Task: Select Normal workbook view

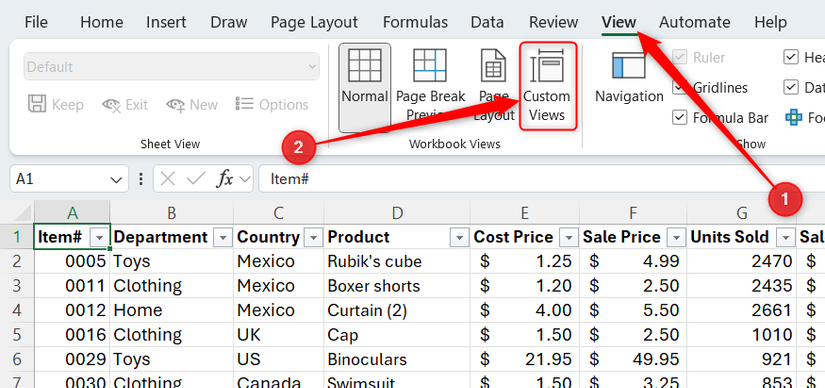Action: pos(365,87)
